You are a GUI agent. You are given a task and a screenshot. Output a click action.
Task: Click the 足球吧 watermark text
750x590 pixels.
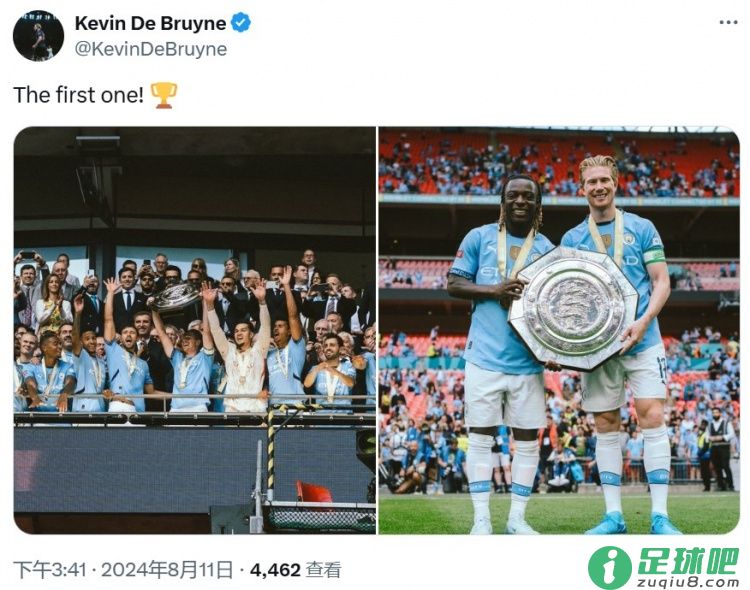tap(688, 561)
